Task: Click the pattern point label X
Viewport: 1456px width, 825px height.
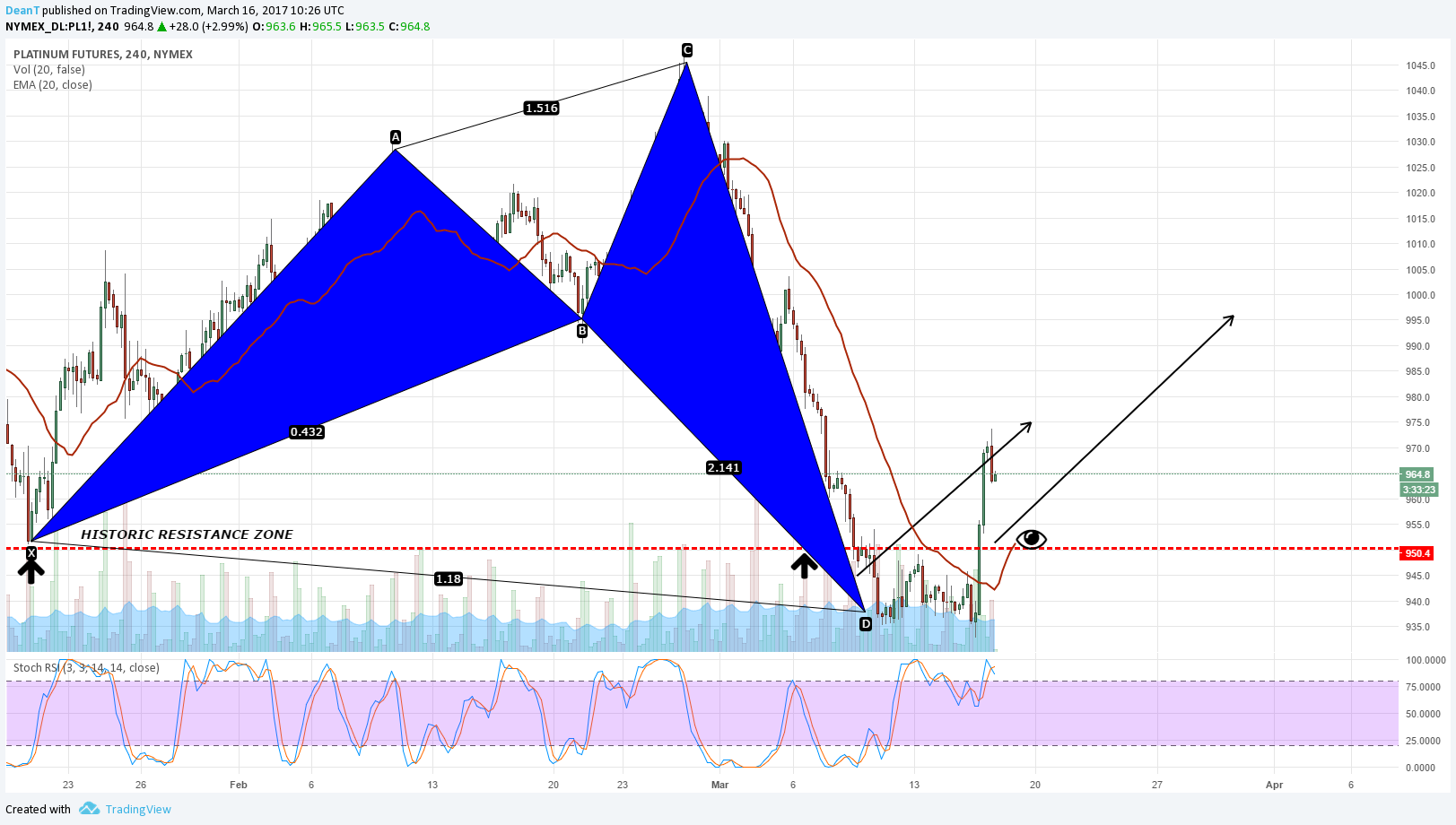Action: pos(31,552)
